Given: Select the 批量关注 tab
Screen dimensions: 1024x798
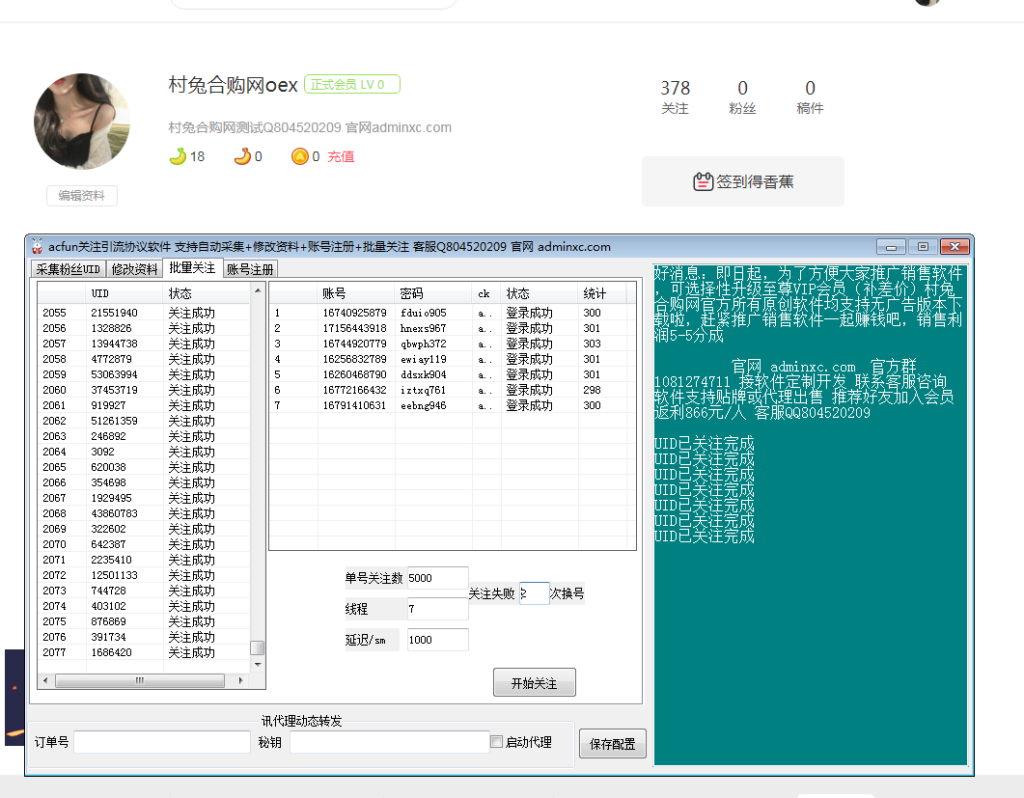Looking at the screenshot, I should 192,268.
